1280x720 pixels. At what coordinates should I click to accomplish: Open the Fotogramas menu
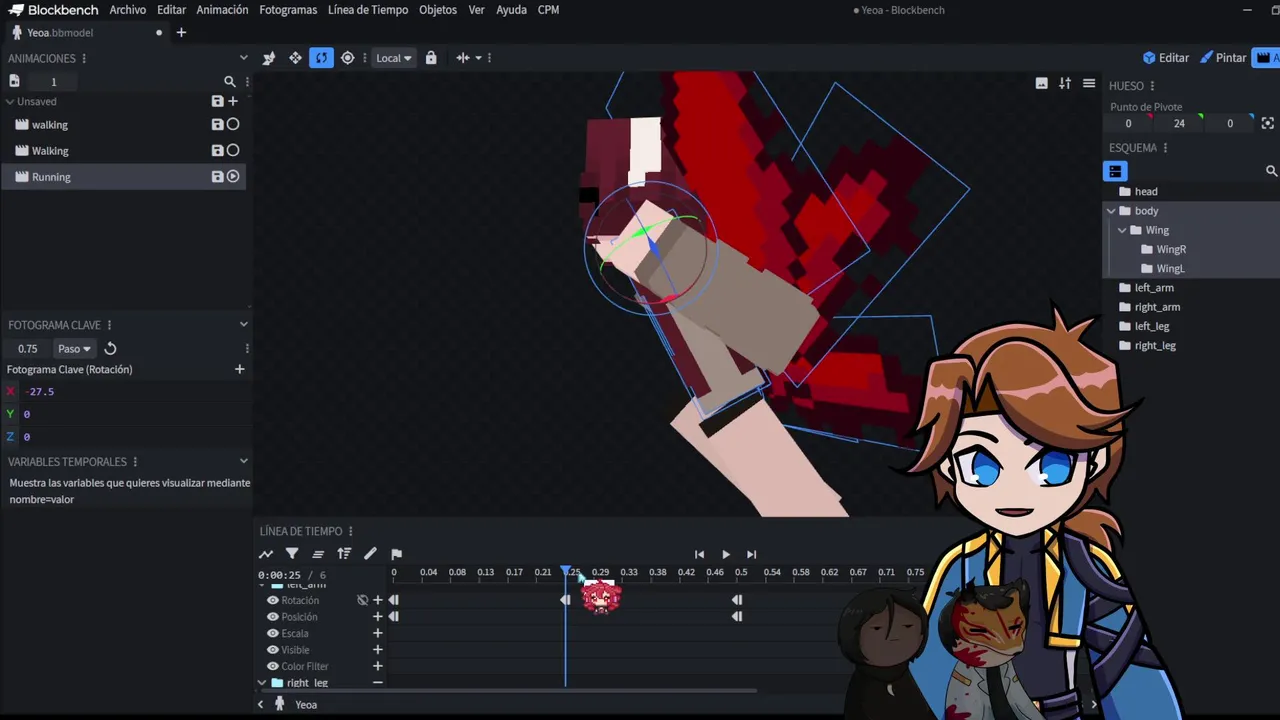(288, 10)
